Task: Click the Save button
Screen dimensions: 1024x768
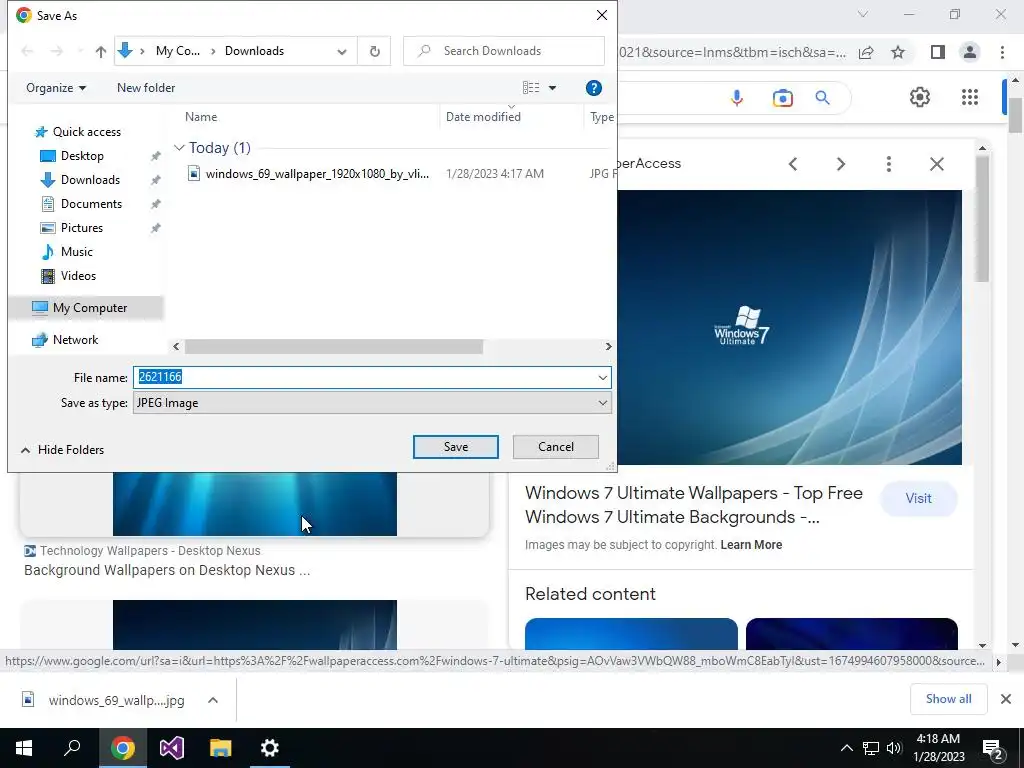Action: (455, 447)
